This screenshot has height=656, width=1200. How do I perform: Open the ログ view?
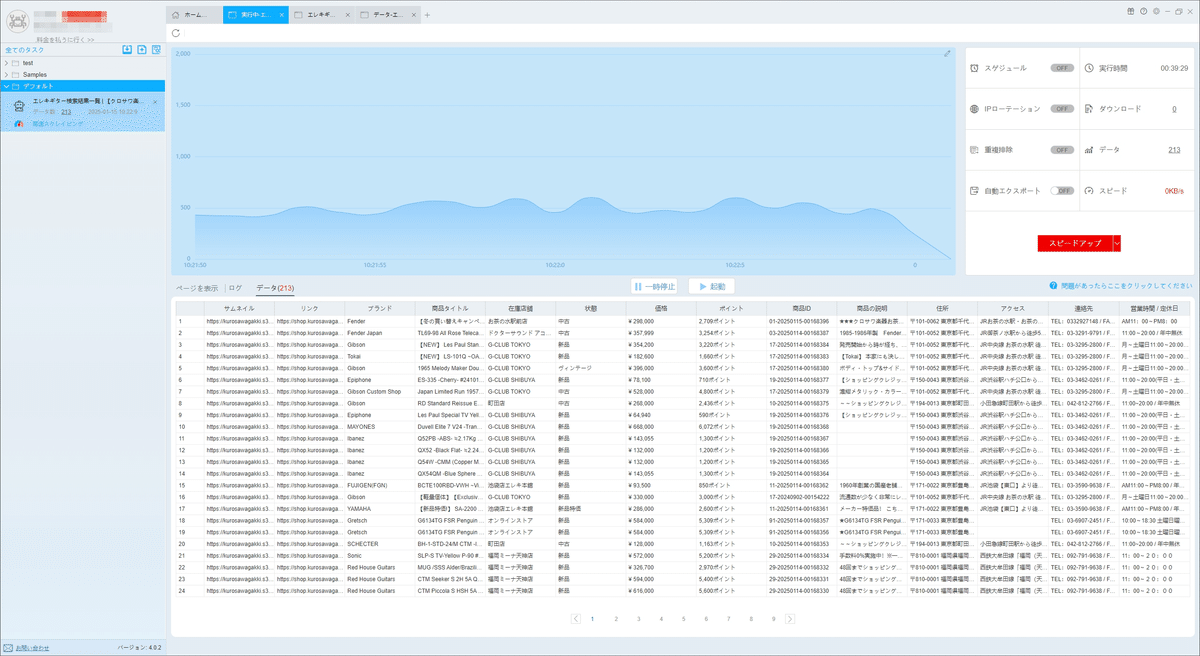[x=236, y=288]
